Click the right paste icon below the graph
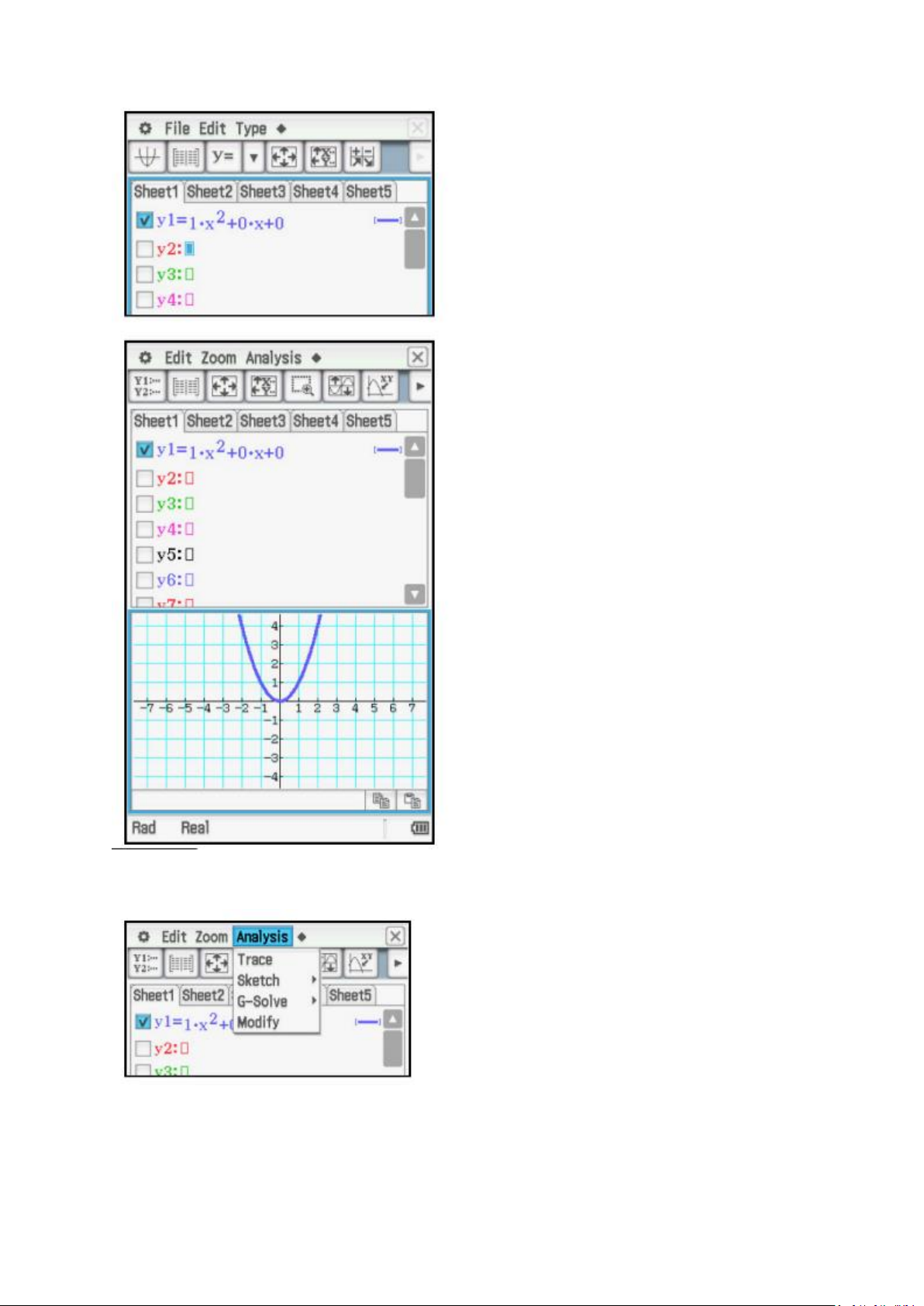The image size is (924, 1306). pyautogui.click(x=412, y=801)
